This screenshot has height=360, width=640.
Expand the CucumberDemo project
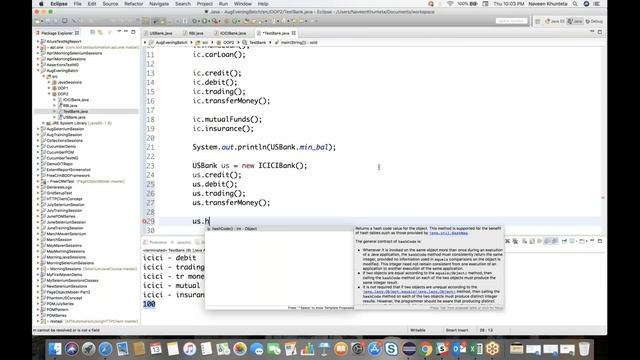pos(38,146)
